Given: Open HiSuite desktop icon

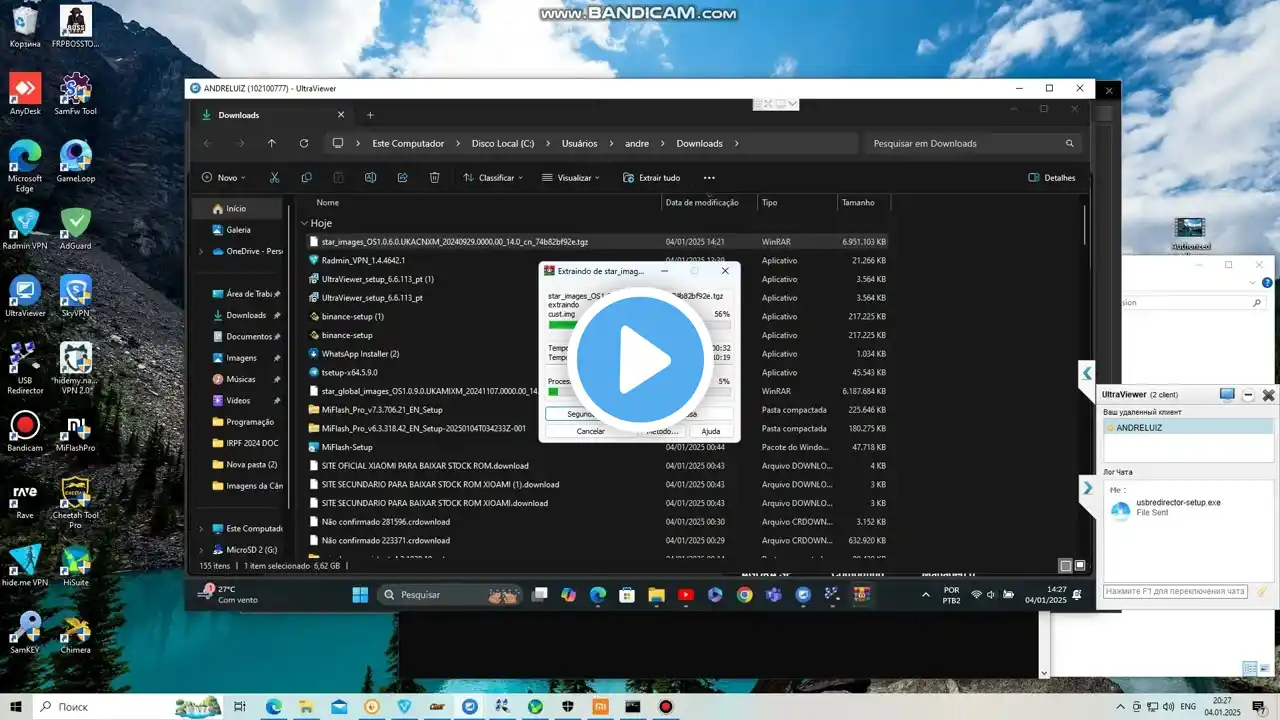Looking at the screenshot, I should [x=76, y=566].
